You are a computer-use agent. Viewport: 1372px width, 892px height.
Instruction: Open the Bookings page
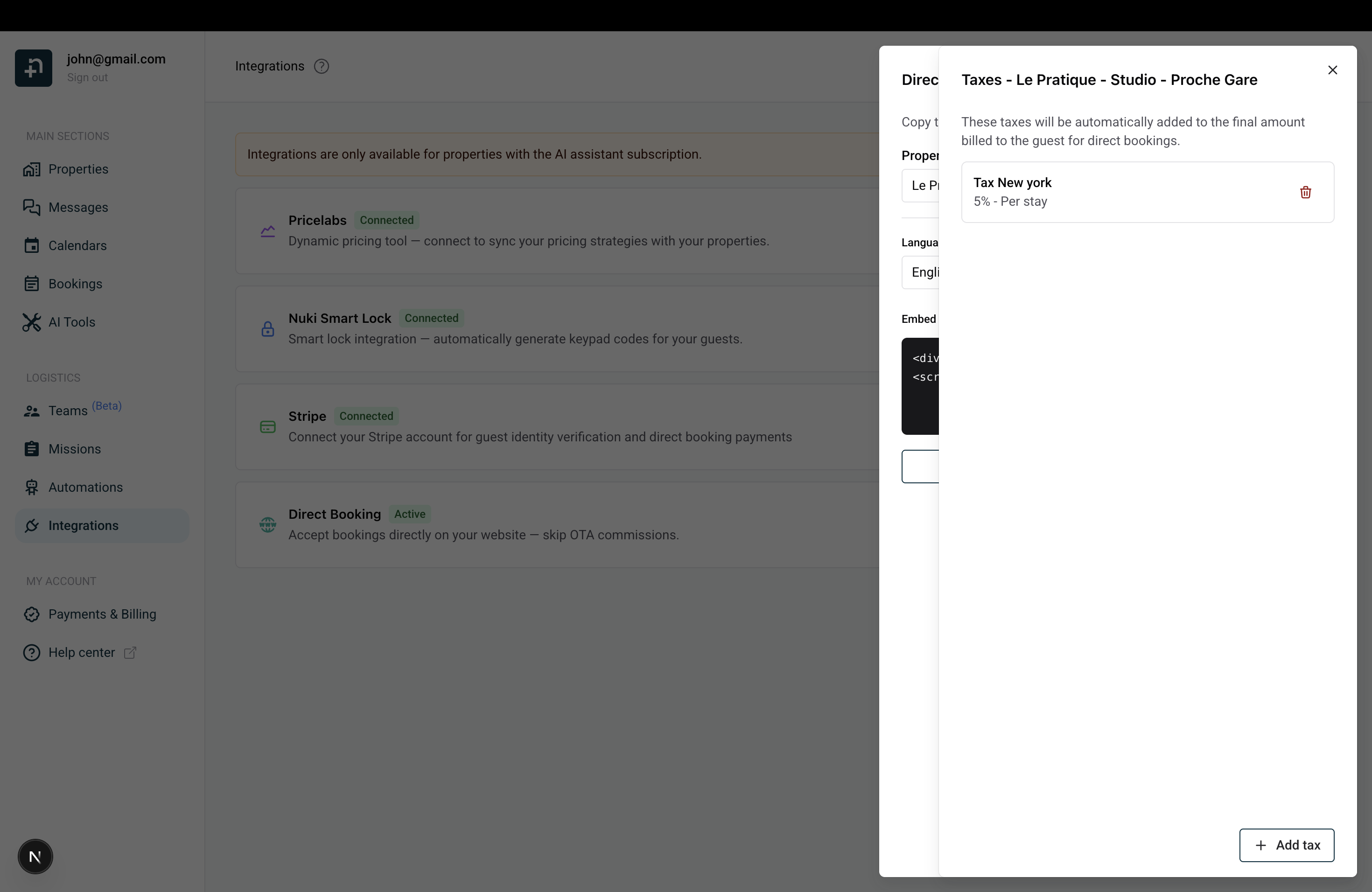tap(102, 284)
